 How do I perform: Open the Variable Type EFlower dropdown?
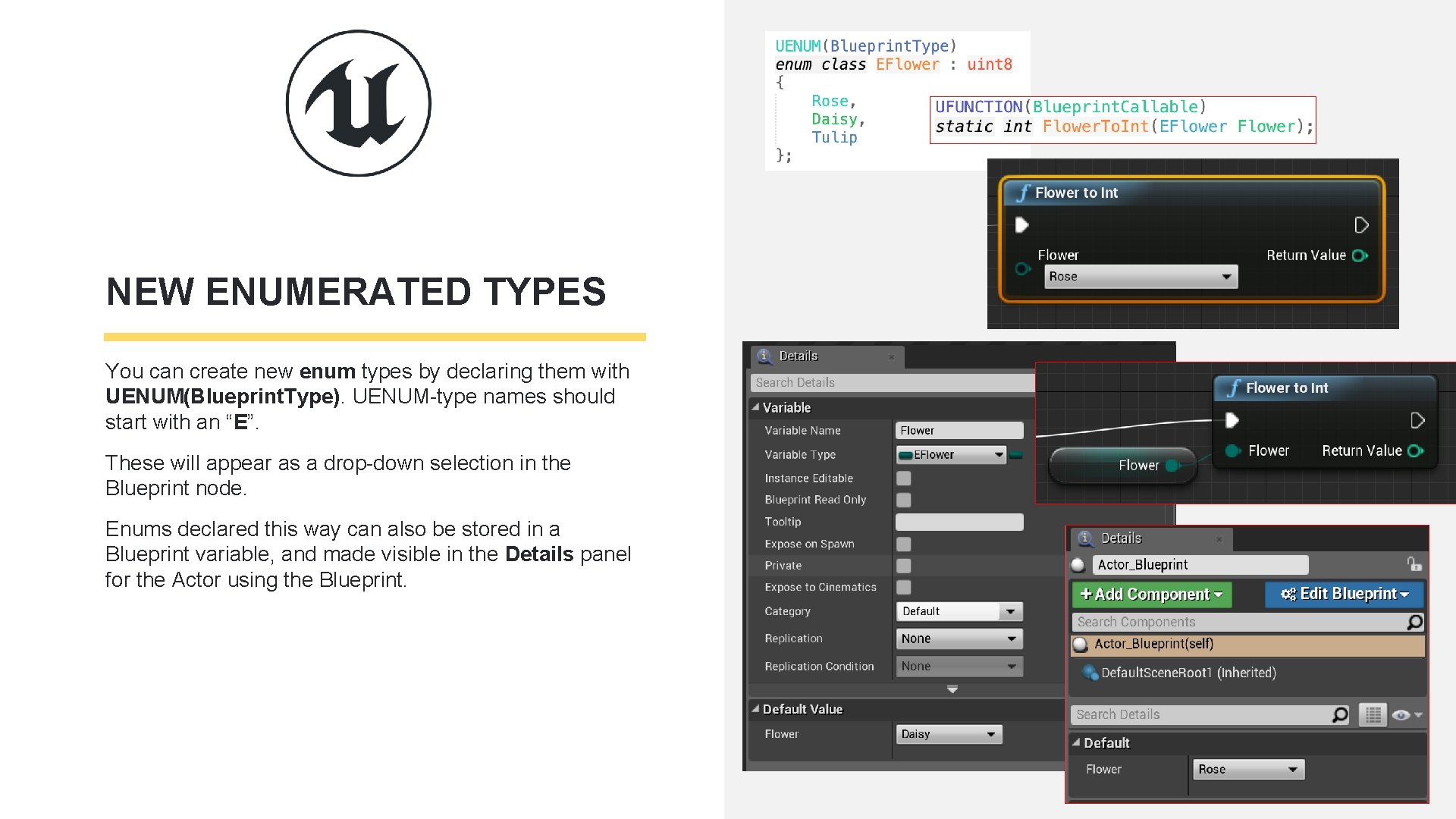click(x=952, y=455)
